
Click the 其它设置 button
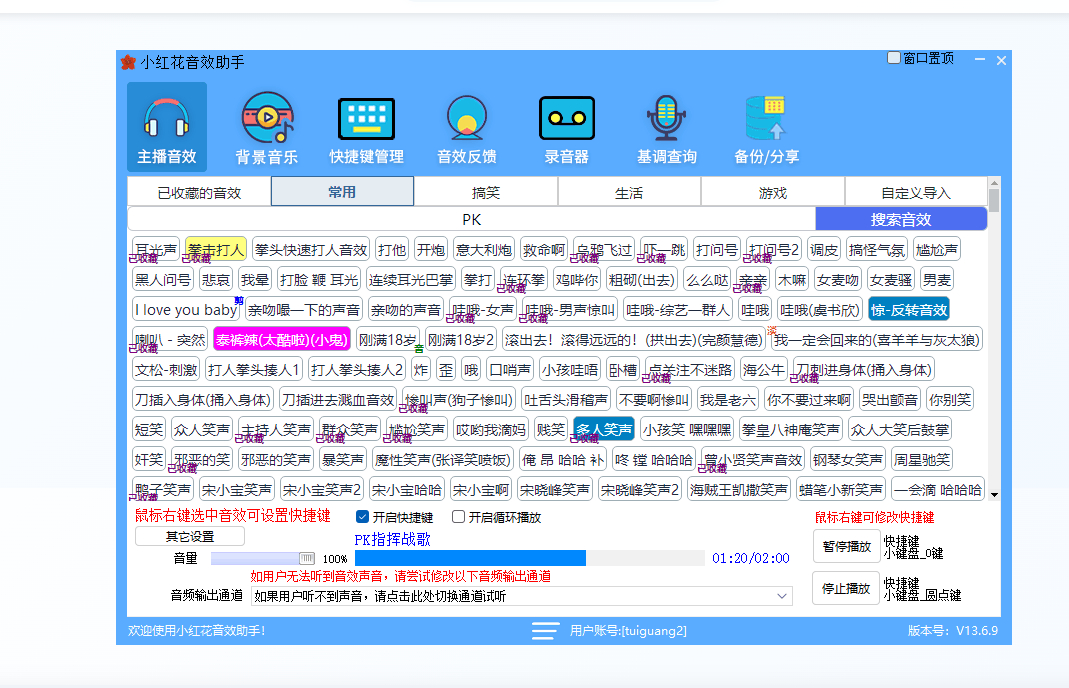[189, 536]
